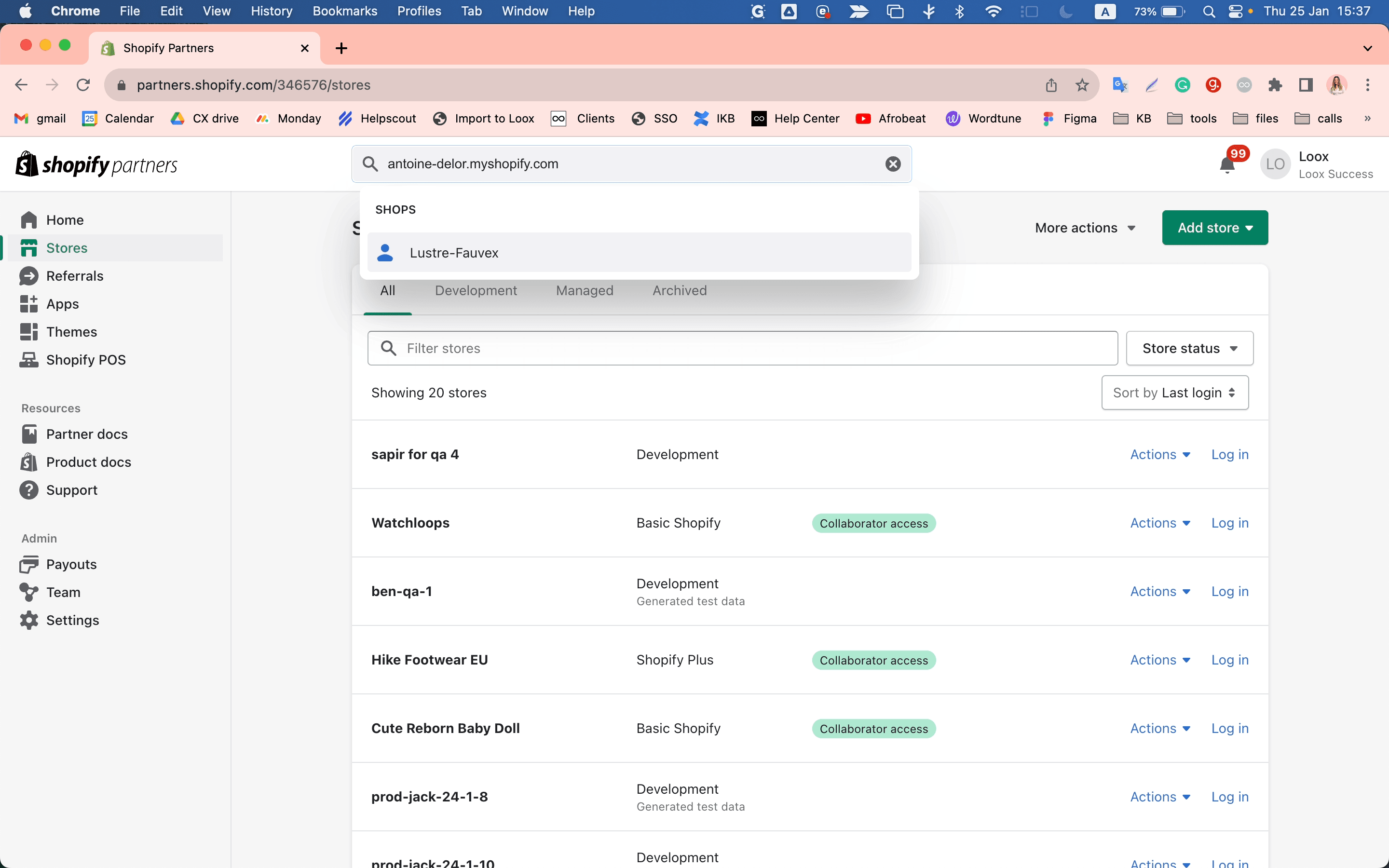Image resolution: width=1389 pixels, height=868 pixels.
Task: Go back with the browser back arrow
Action: coord(21,85)
